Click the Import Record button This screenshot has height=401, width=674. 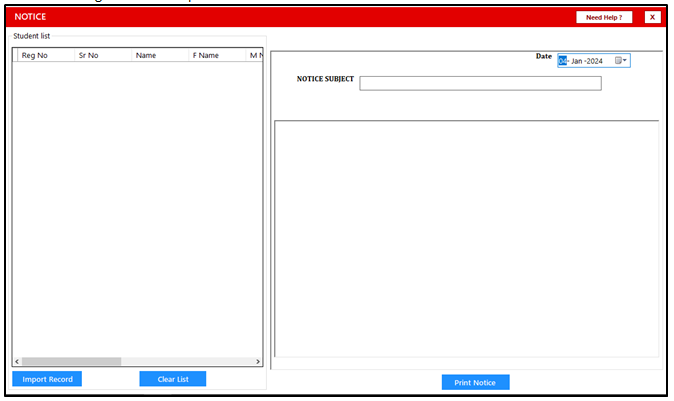47,379
